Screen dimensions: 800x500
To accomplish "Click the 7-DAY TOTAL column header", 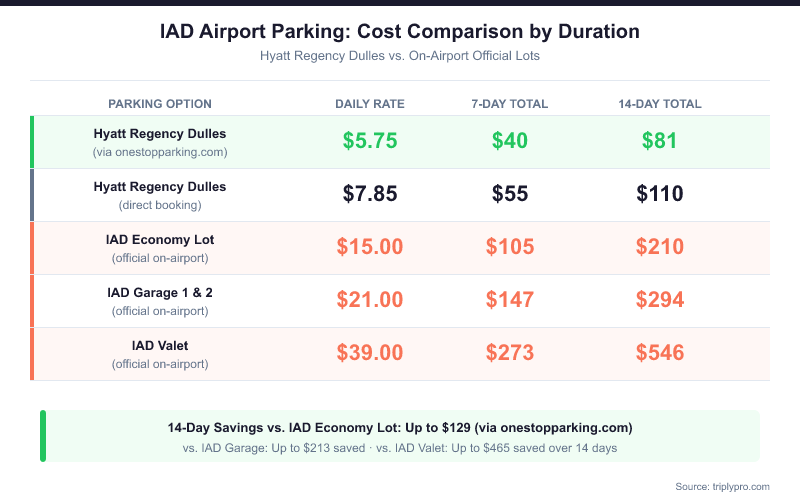I will click(x=510, y=104).
